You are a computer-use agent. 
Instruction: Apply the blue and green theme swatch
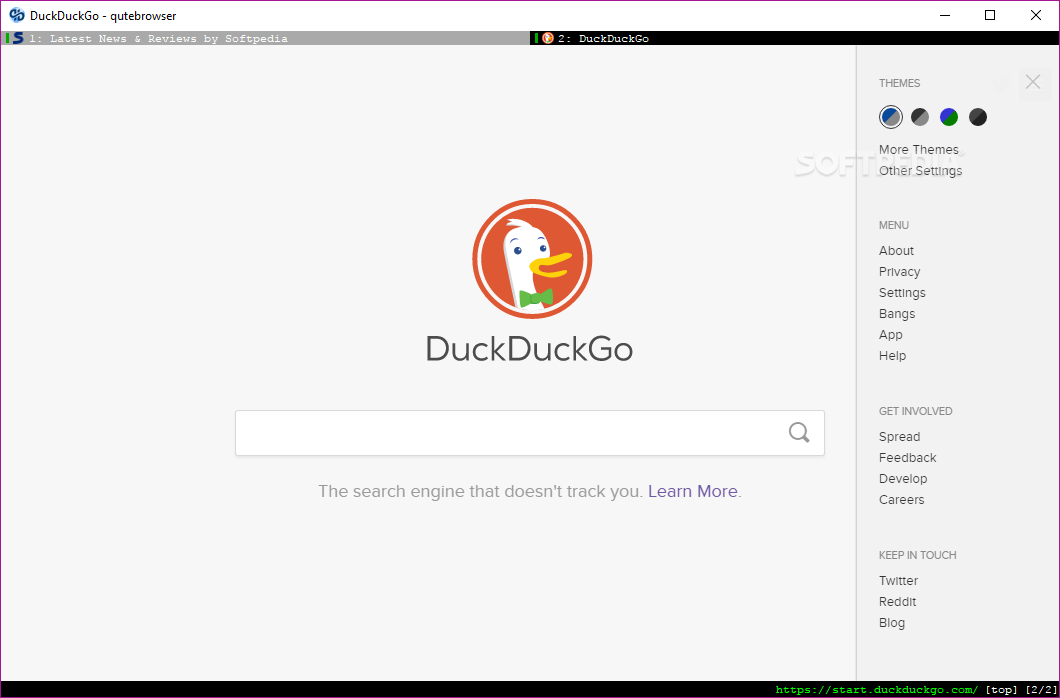949,117
